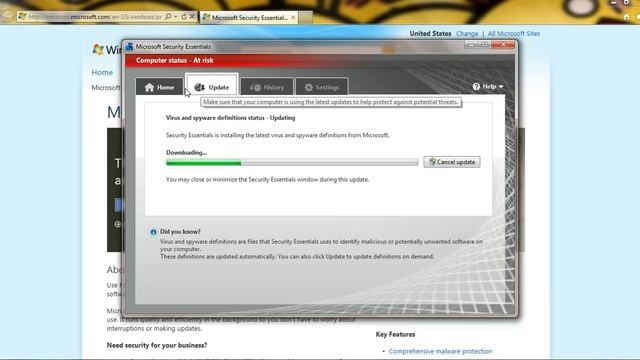Close the Microsoft Security Essentials browser tab
The width and height of the screenshot is (640, 360).
click(293, 18)
